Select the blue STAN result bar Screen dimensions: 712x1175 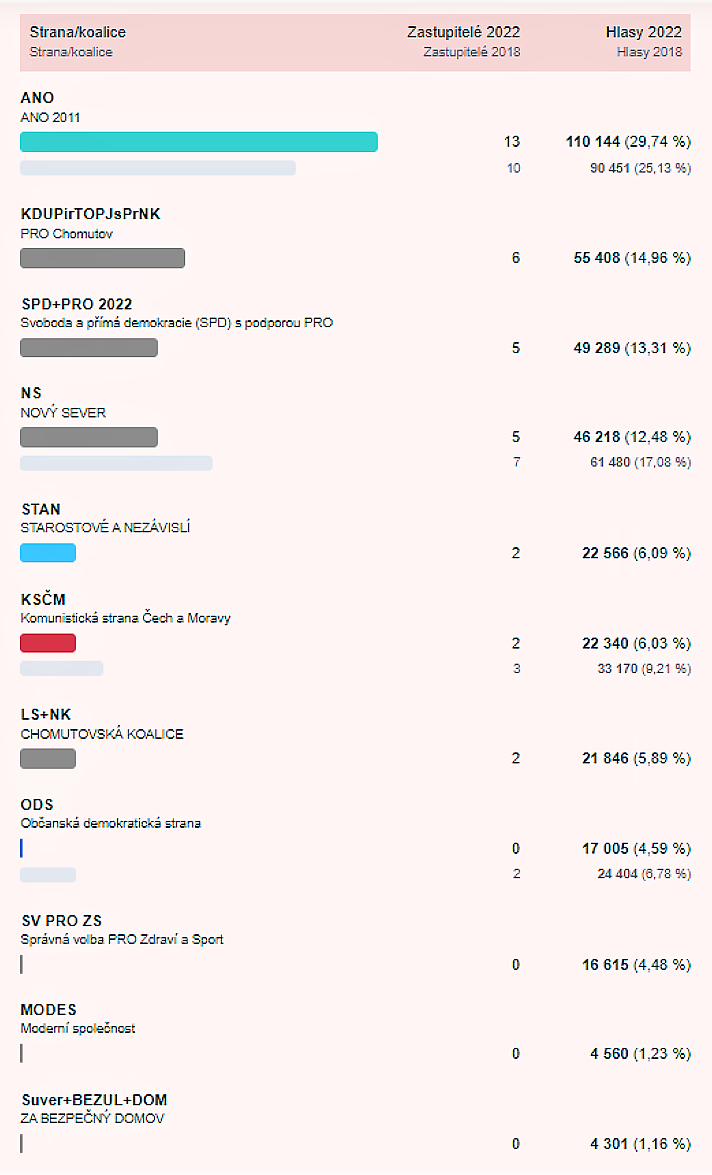[48, 553]
